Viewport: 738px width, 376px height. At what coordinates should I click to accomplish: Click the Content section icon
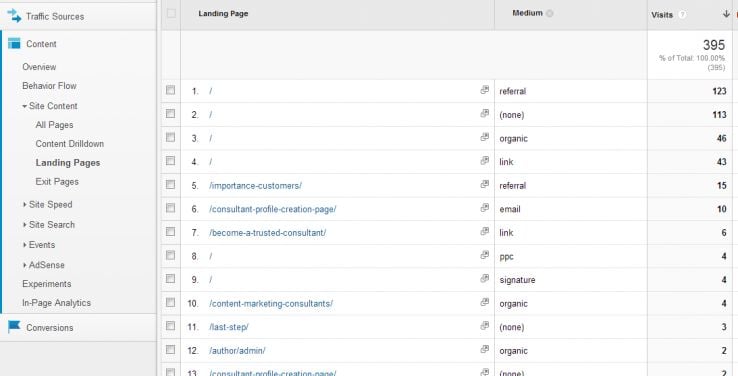[14, 44]
